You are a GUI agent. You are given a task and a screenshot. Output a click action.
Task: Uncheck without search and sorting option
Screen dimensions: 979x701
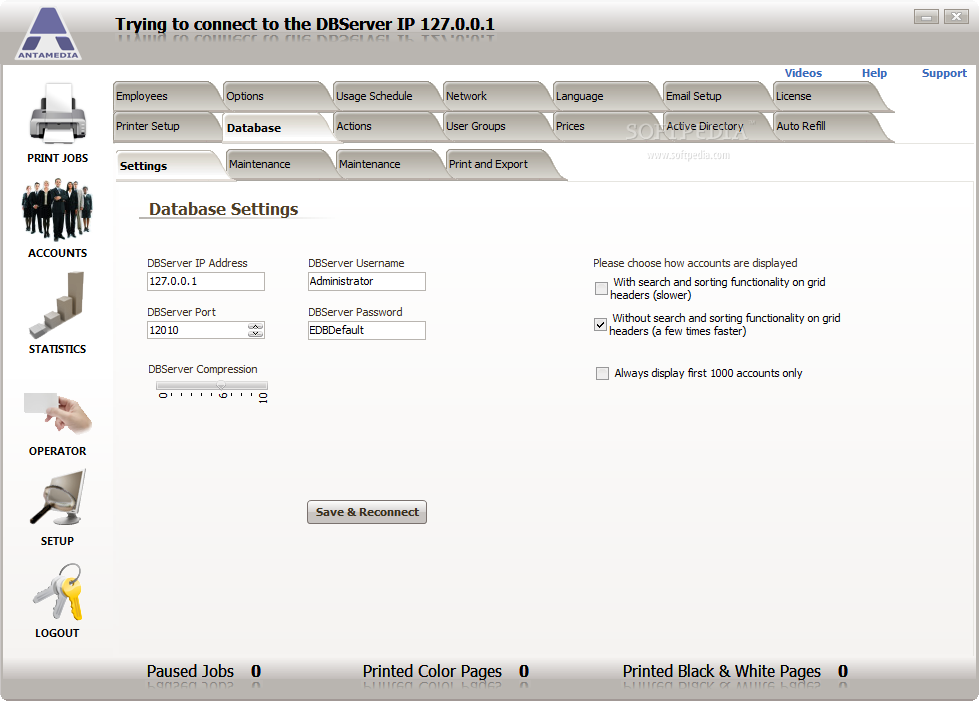point(600,325)
